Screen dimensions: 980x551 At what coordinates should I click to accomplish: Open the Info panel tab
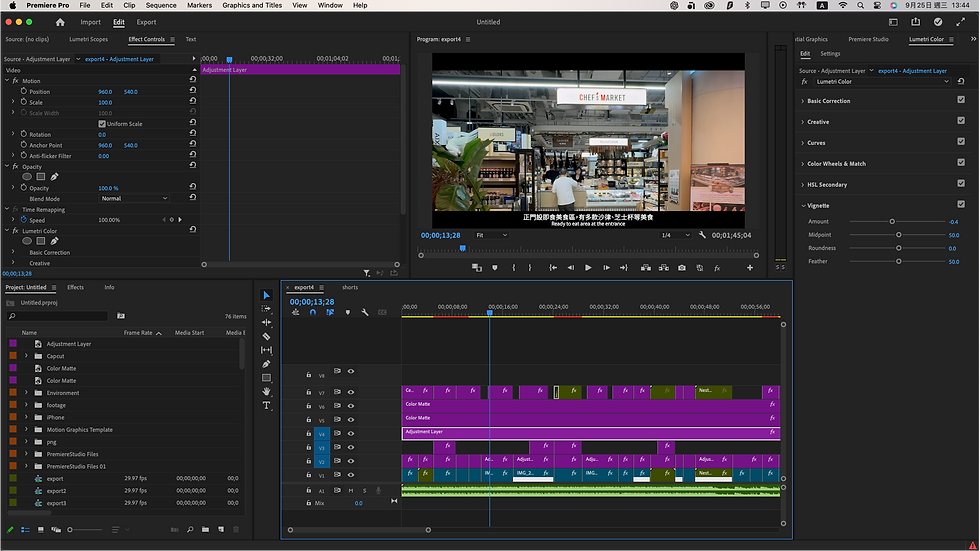coord(109,287)
